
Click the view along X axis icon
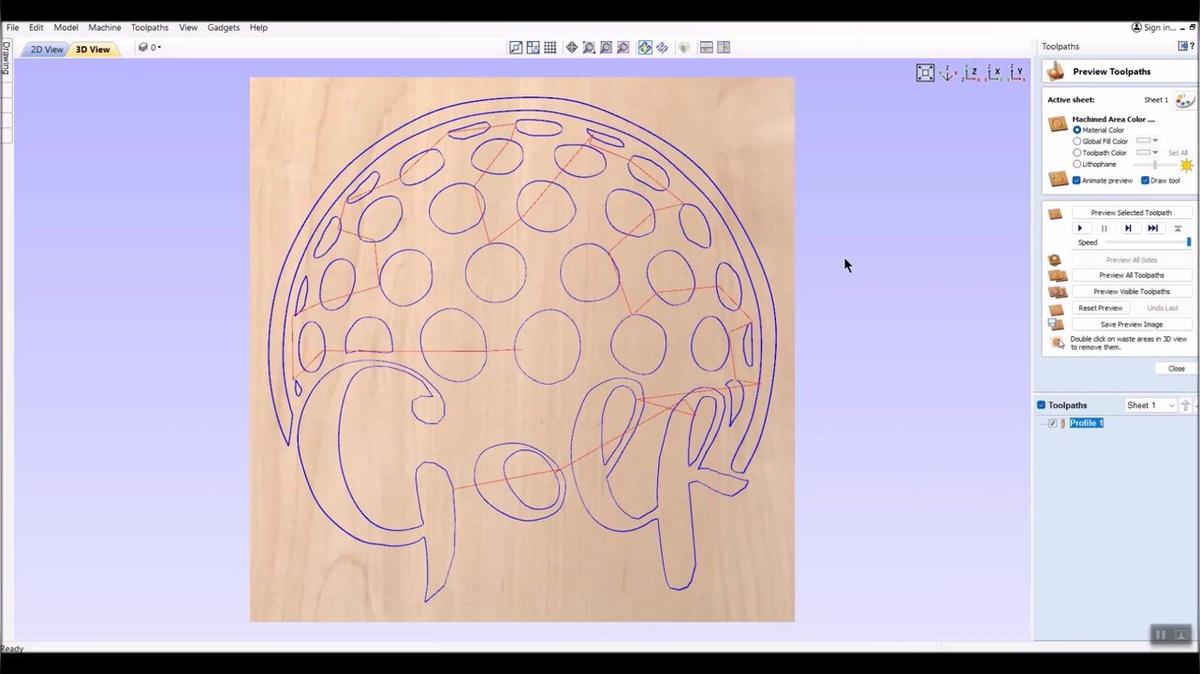point(993,73)
